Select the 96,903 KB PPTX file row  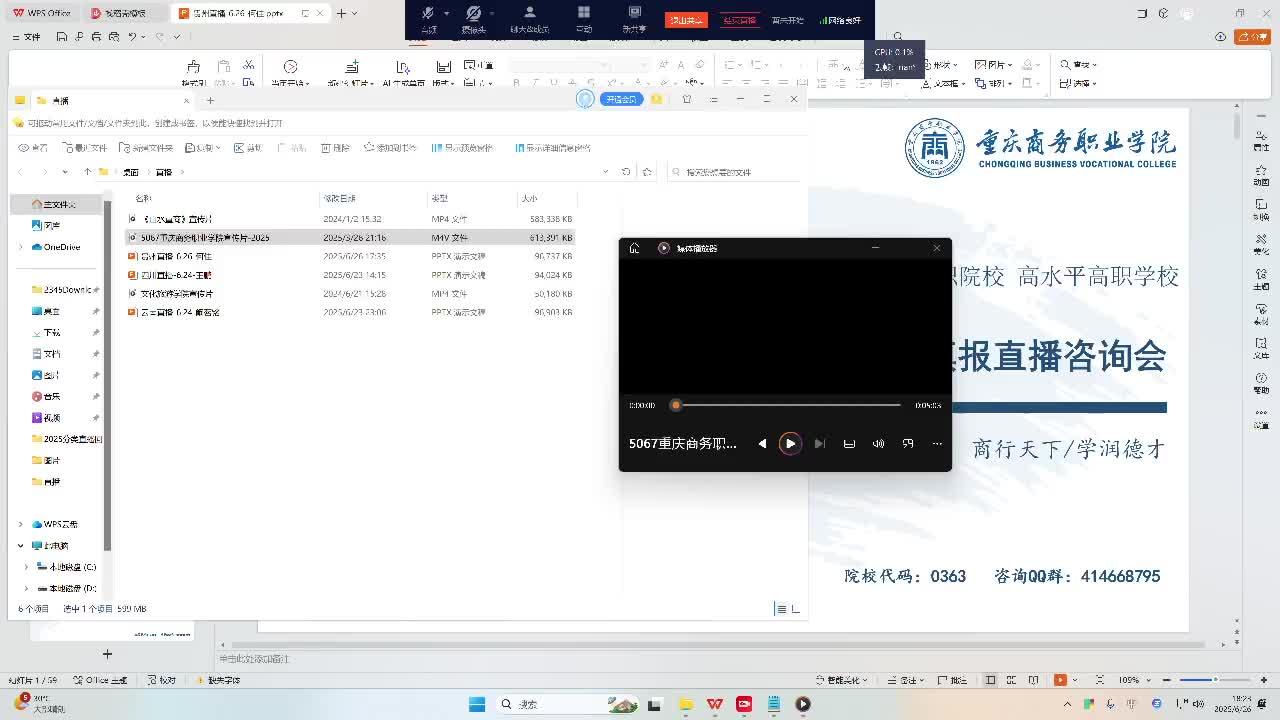coord(350,312)
